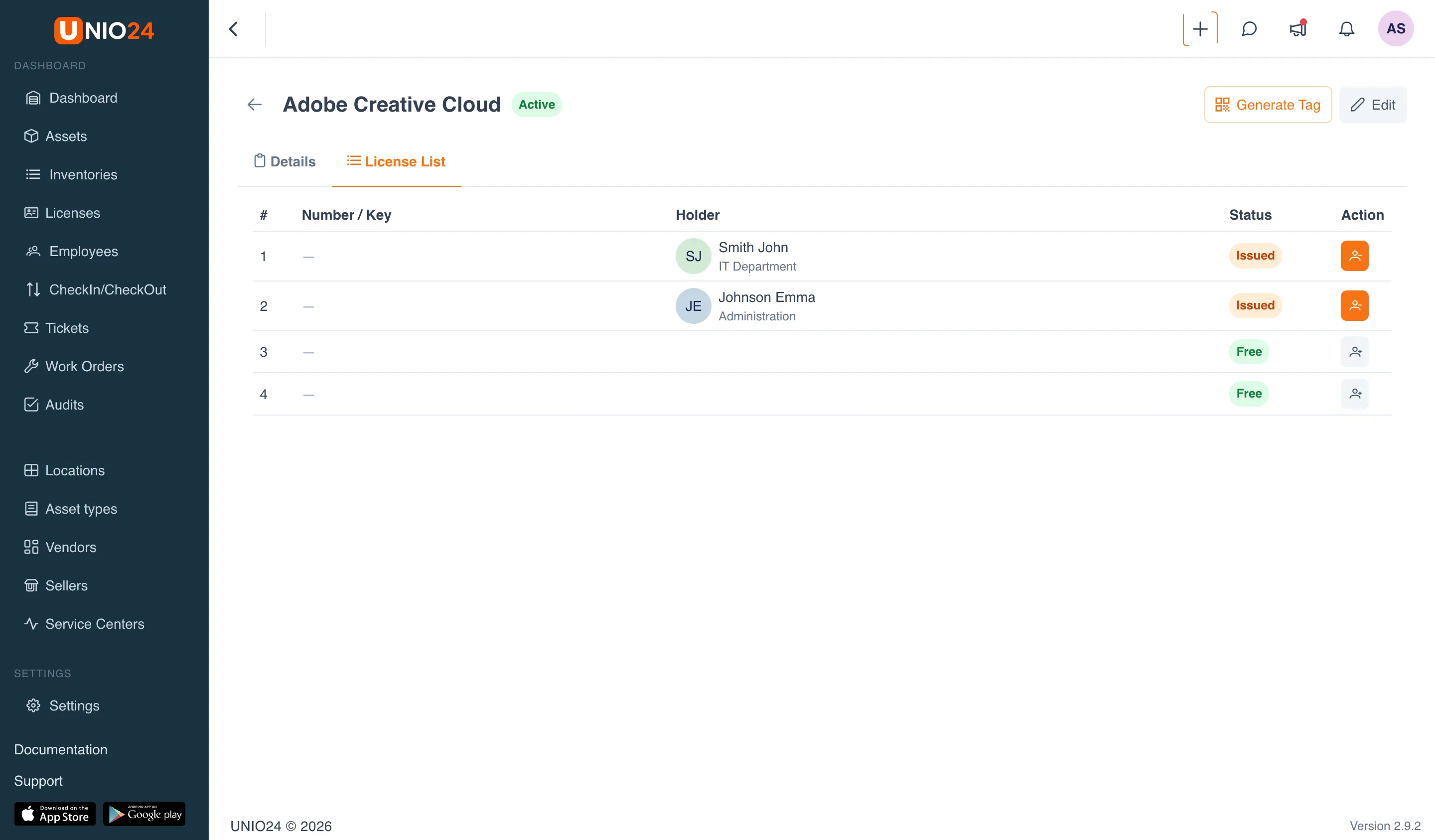Click the Tickets sidebar icon
1435x840 pixels.
click(x=31, y=328)
